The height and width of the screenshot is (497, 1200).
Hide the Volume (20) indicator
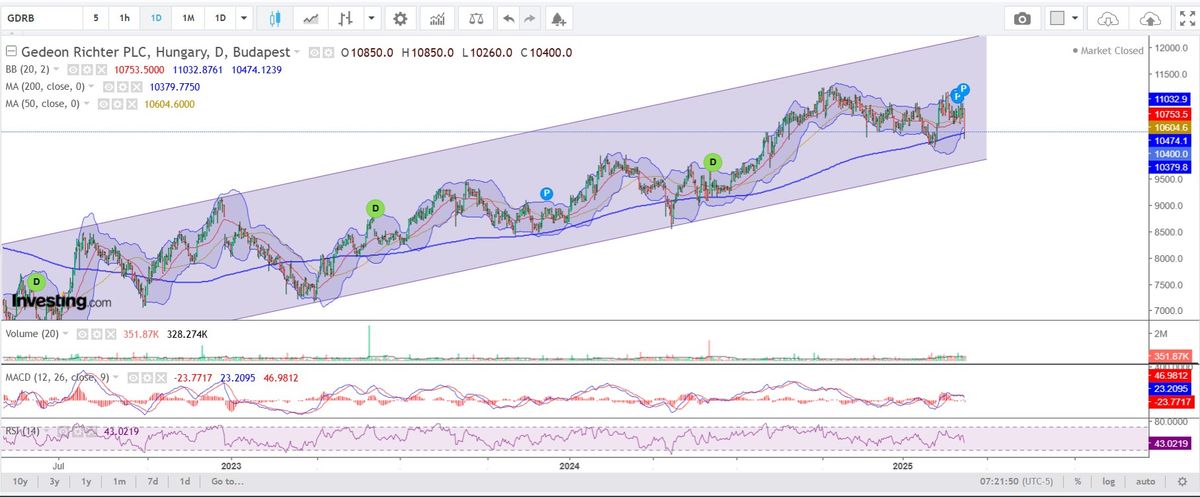(82, 334)
